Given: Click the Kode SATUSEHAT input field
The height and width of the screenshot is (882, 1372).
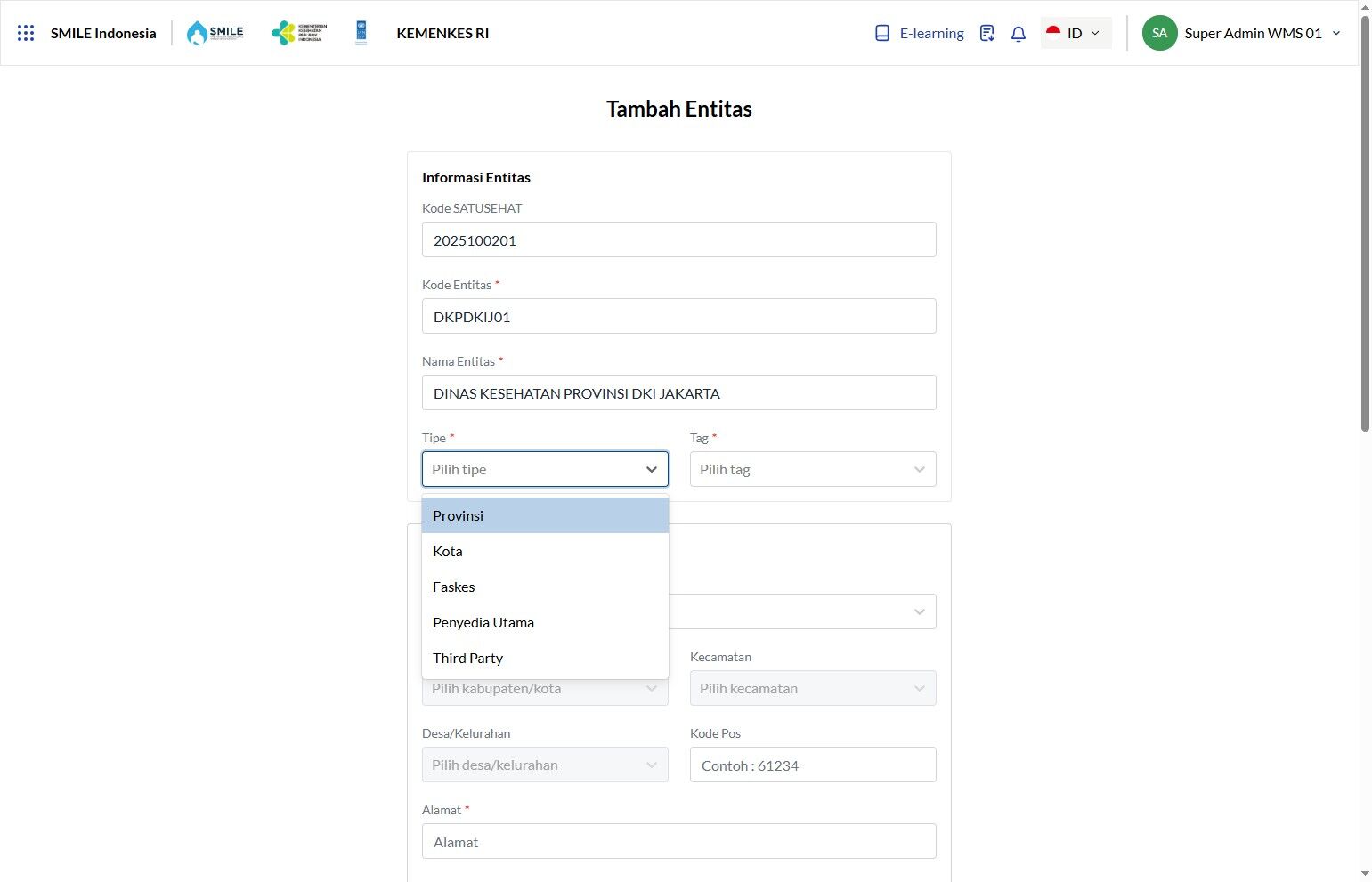Looking at the screenshot, I should pyautogui.click(x=678, y=240).
